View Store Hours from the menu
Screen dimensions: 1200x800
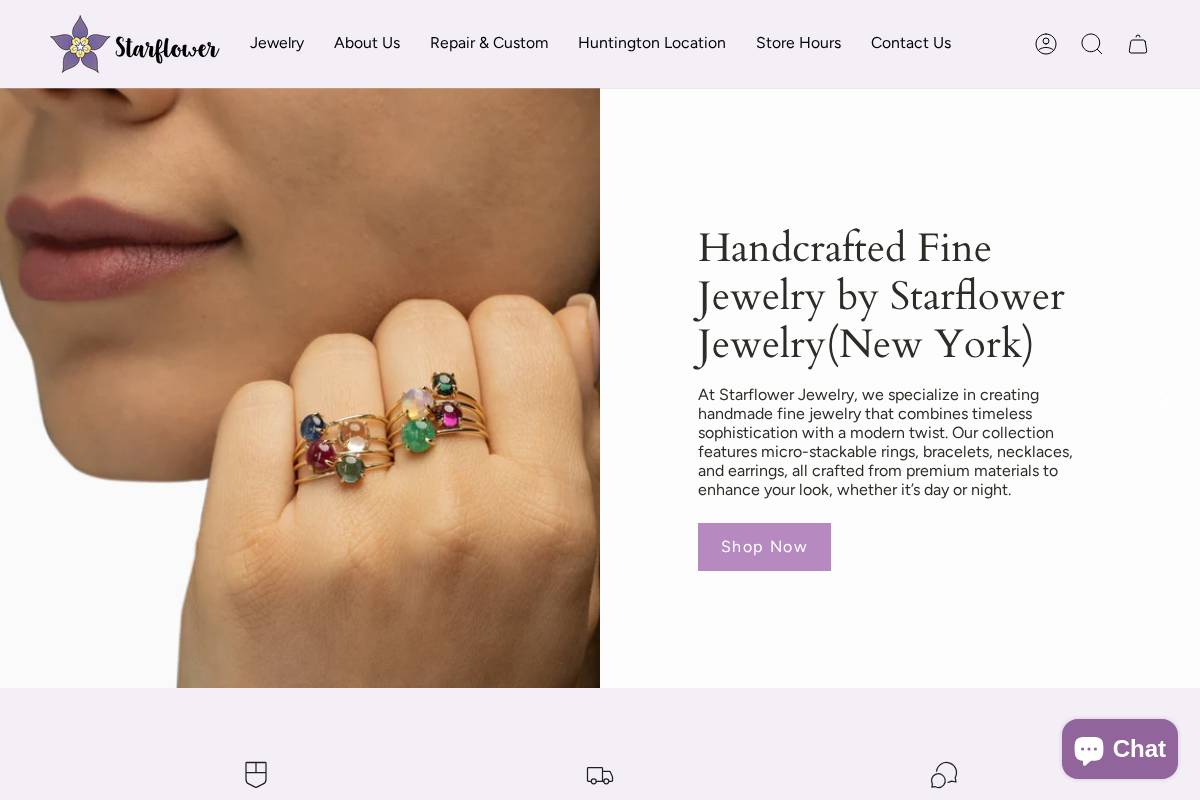799,43
